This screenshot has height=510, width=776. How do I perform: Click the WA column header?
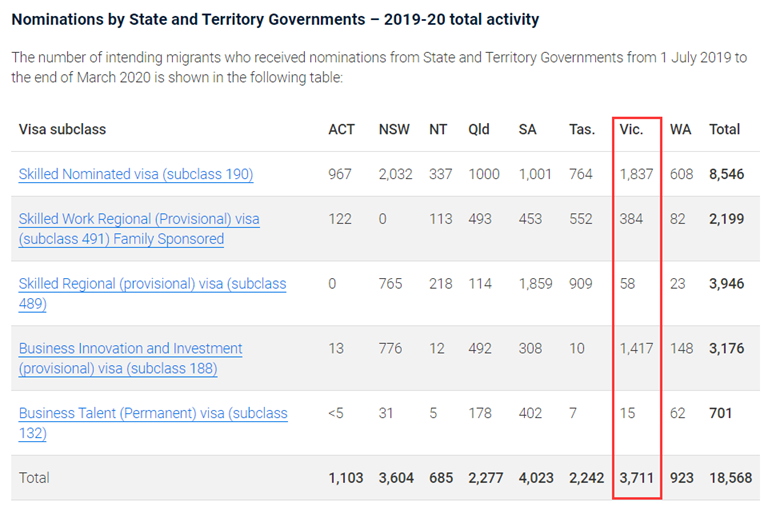pos(681,129)
